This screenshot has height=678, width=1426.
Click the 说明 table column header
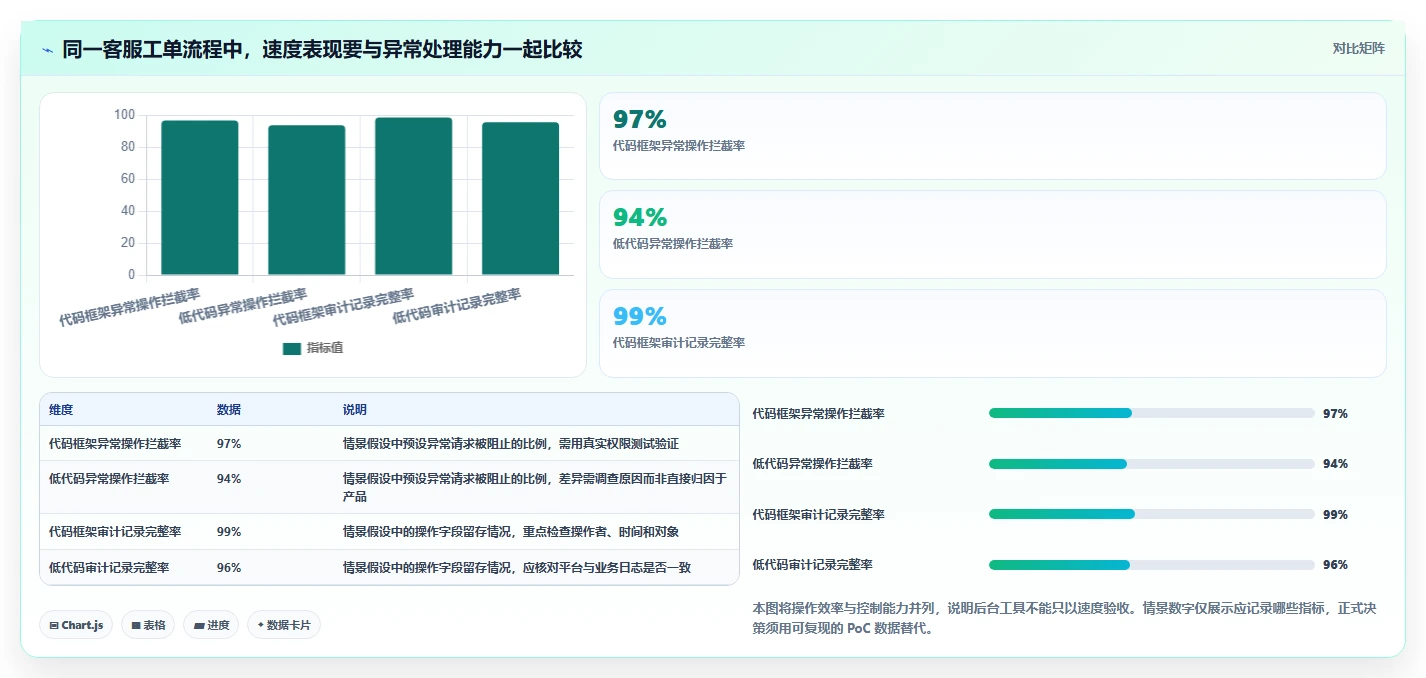point(355,410)
